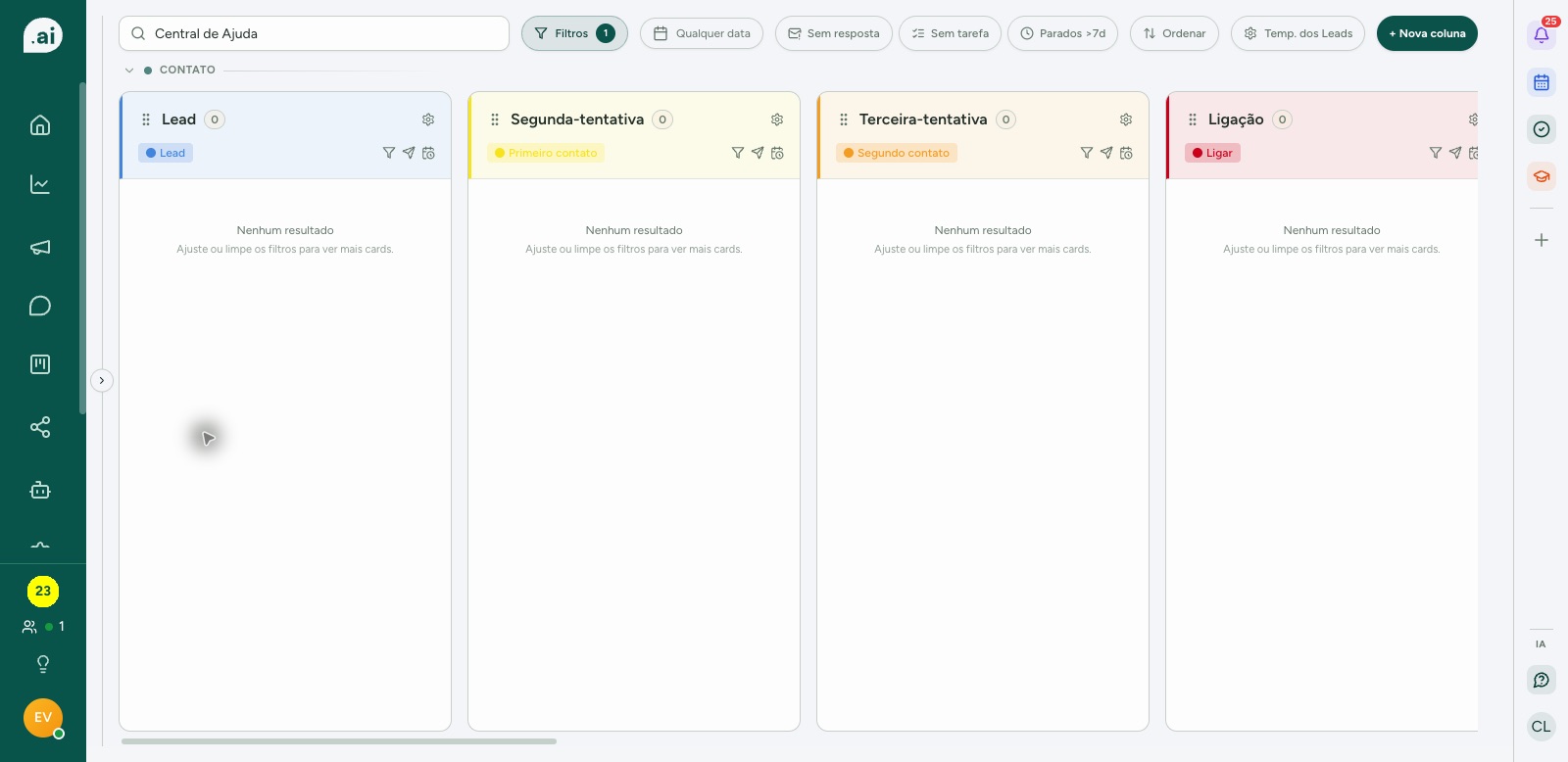
Task: Click the red Ligar tag badge
Action: [1212, 153]
